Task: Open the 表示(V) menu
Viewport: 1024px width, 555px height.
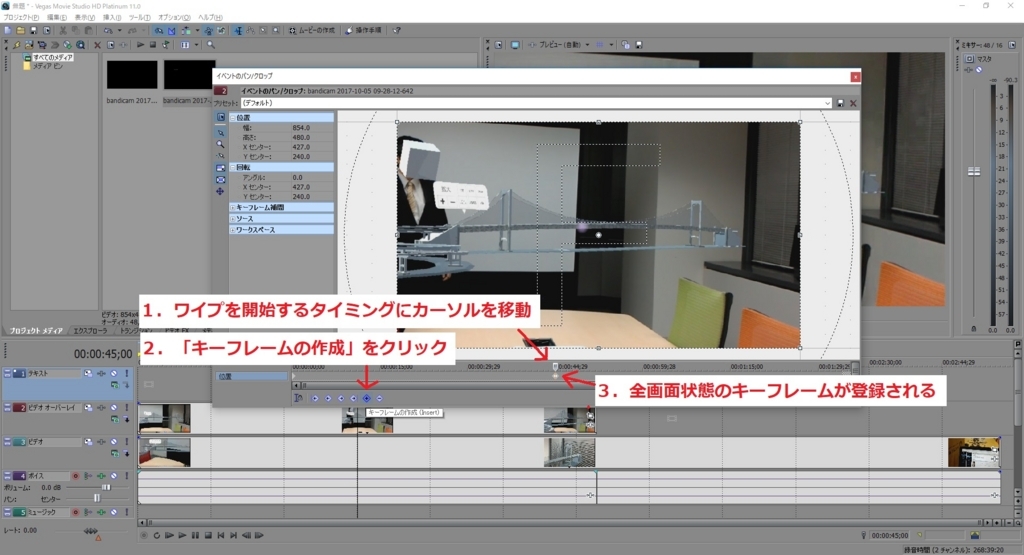Action: tap(84, 17)
